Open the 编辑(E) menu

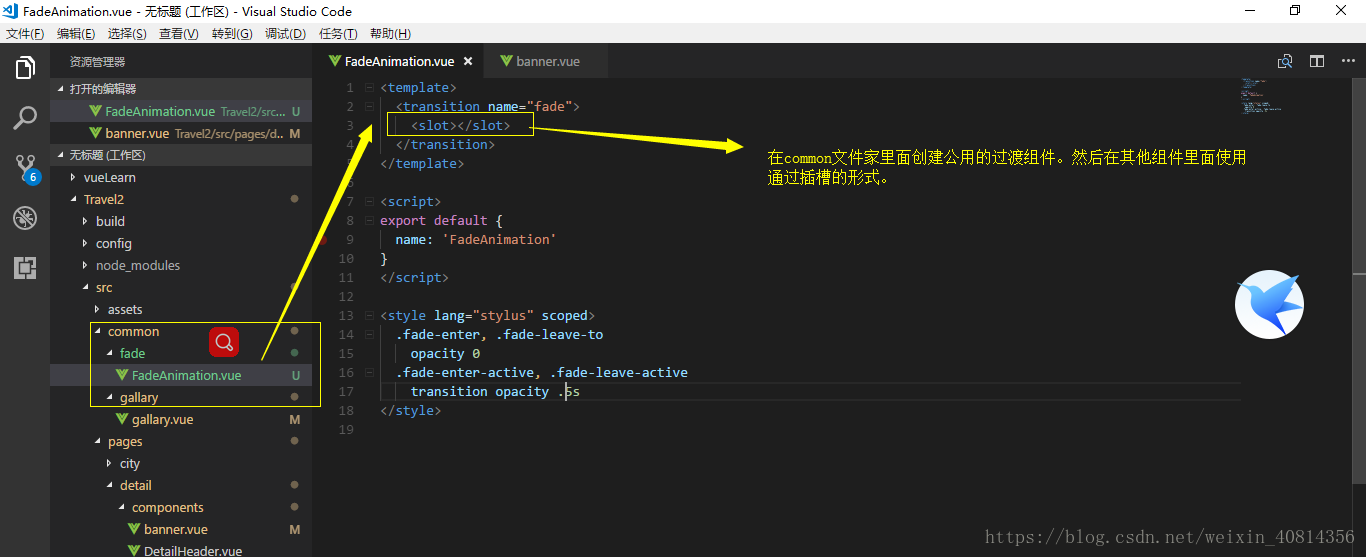point(76,34)
